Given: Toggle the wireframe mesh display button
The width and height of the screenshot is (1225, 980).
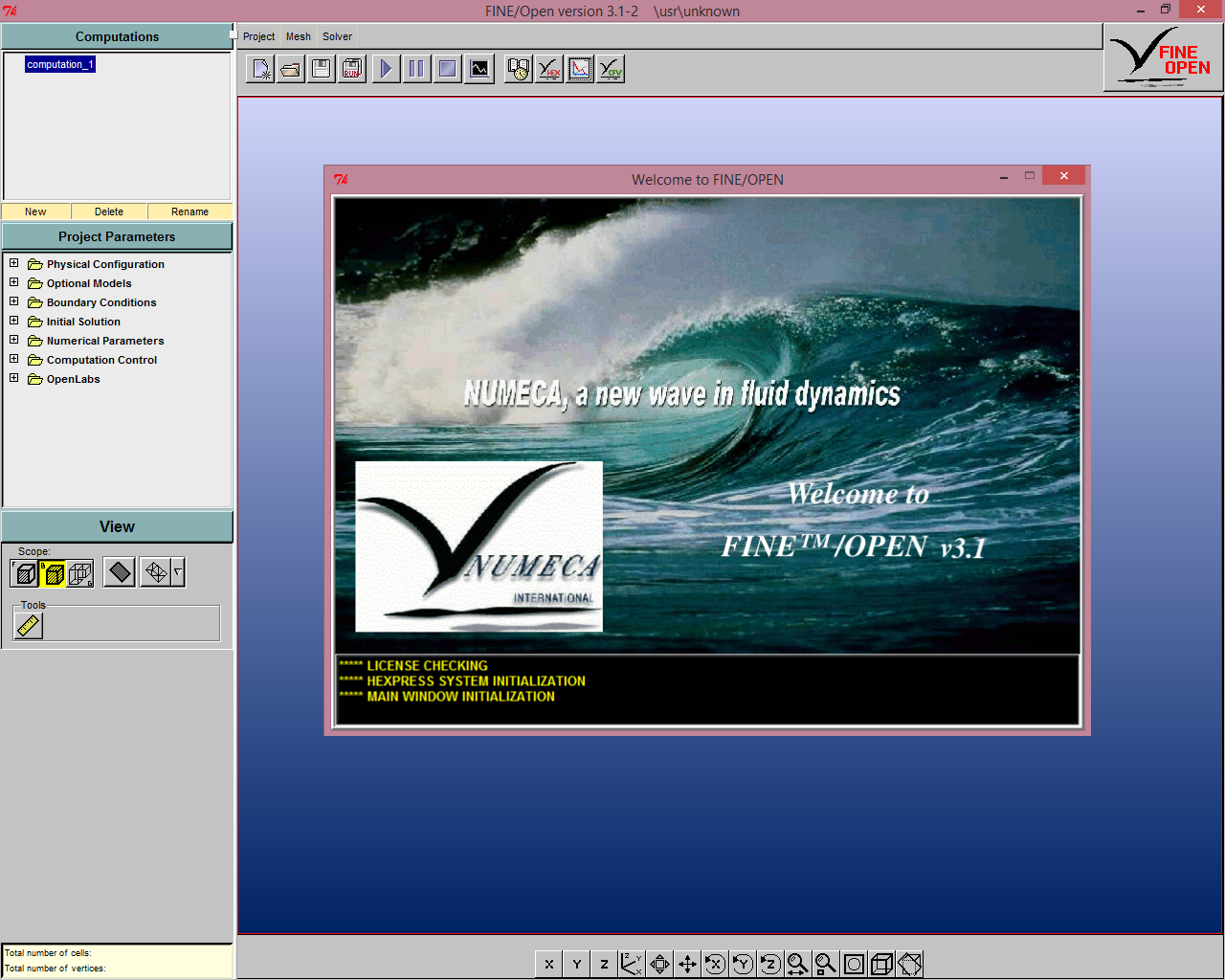Looking at the screenshot, I should (155, 572).
